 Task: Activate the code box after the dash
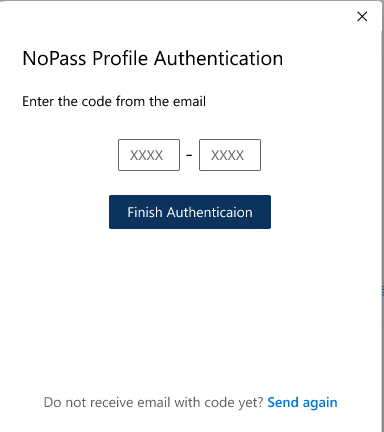[230, 155]
